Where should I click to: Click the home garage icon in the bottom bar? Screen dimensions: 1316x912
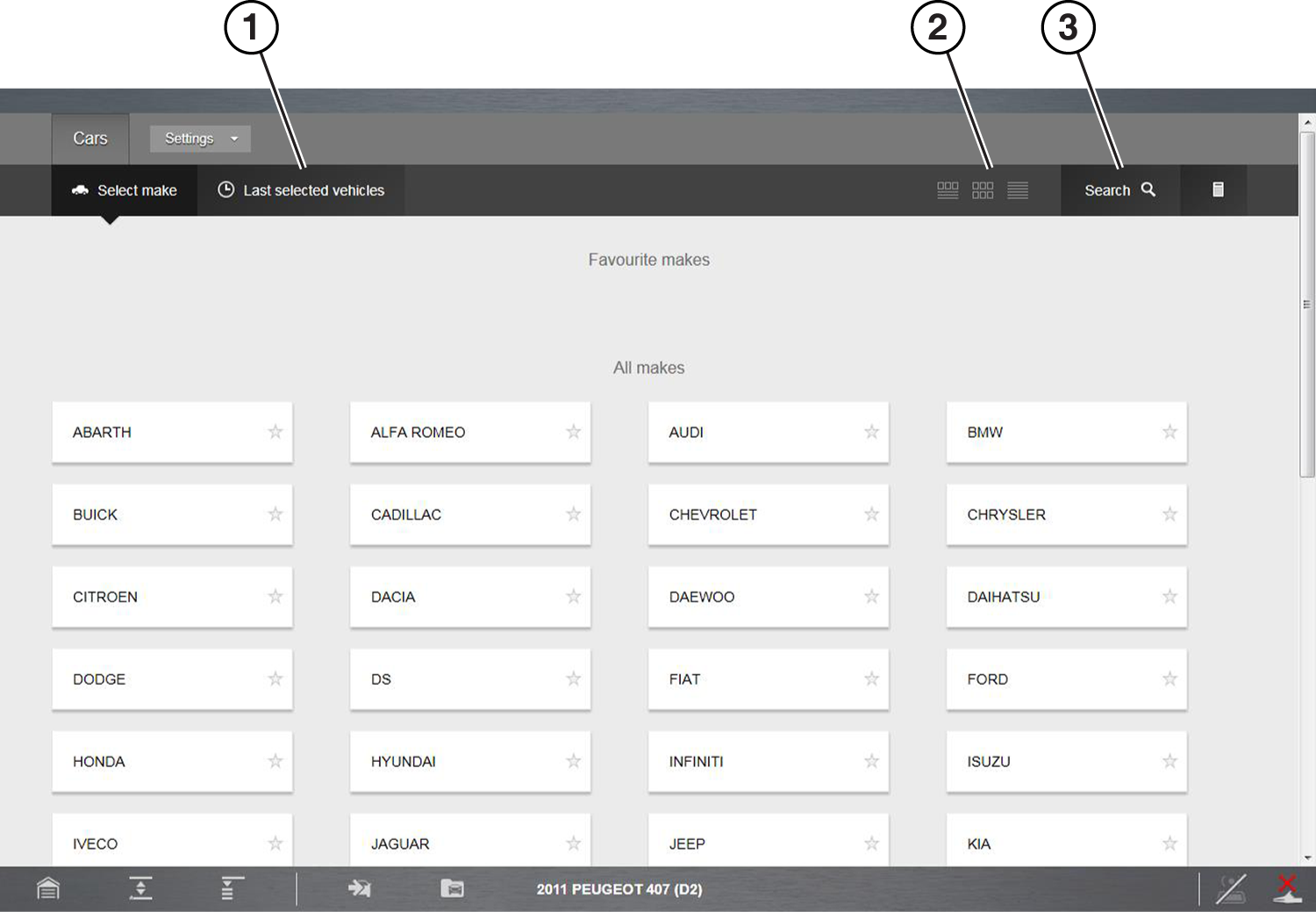coord(48,889)
